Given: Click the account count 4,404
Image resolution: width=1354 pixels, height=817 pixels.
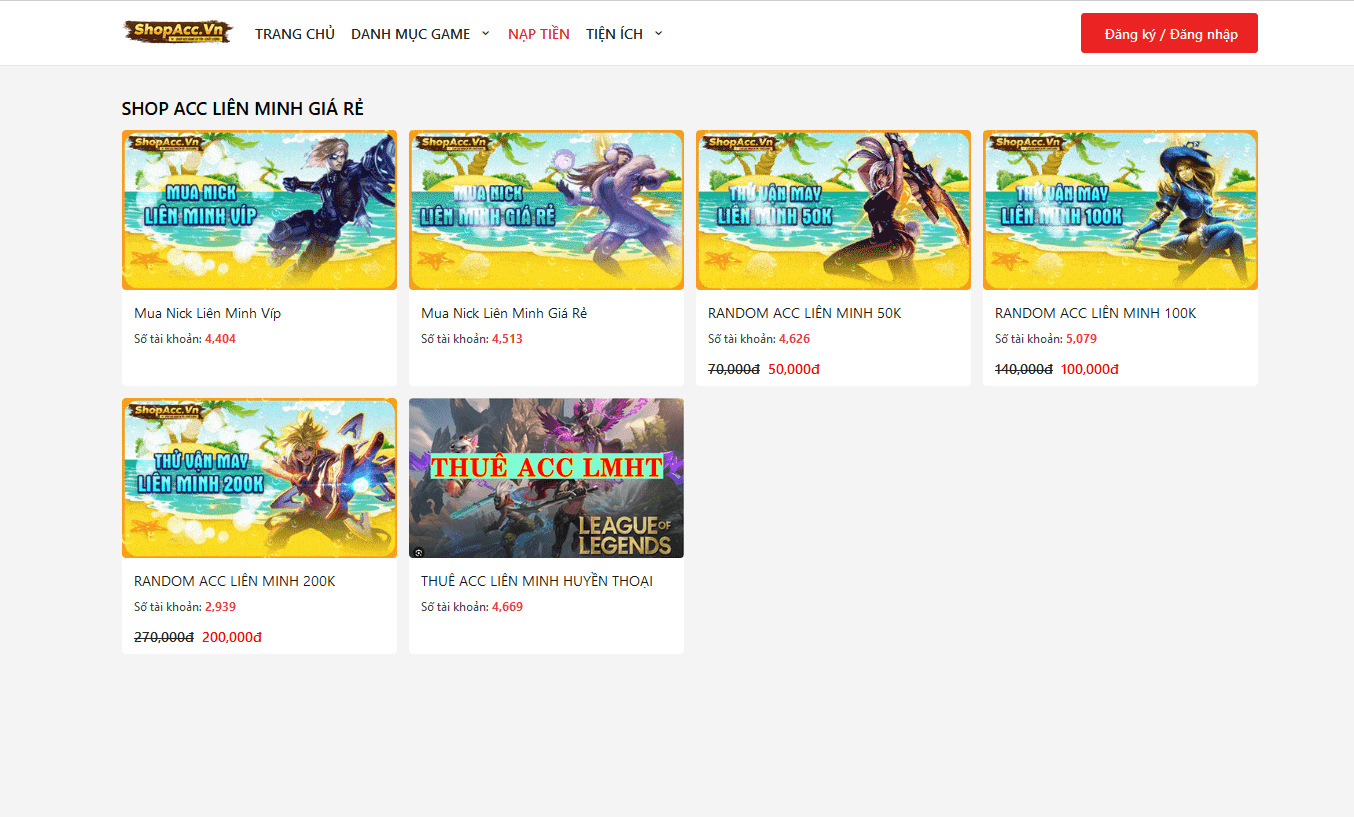Looking at the screenshot, I should (x=220, y=339).
